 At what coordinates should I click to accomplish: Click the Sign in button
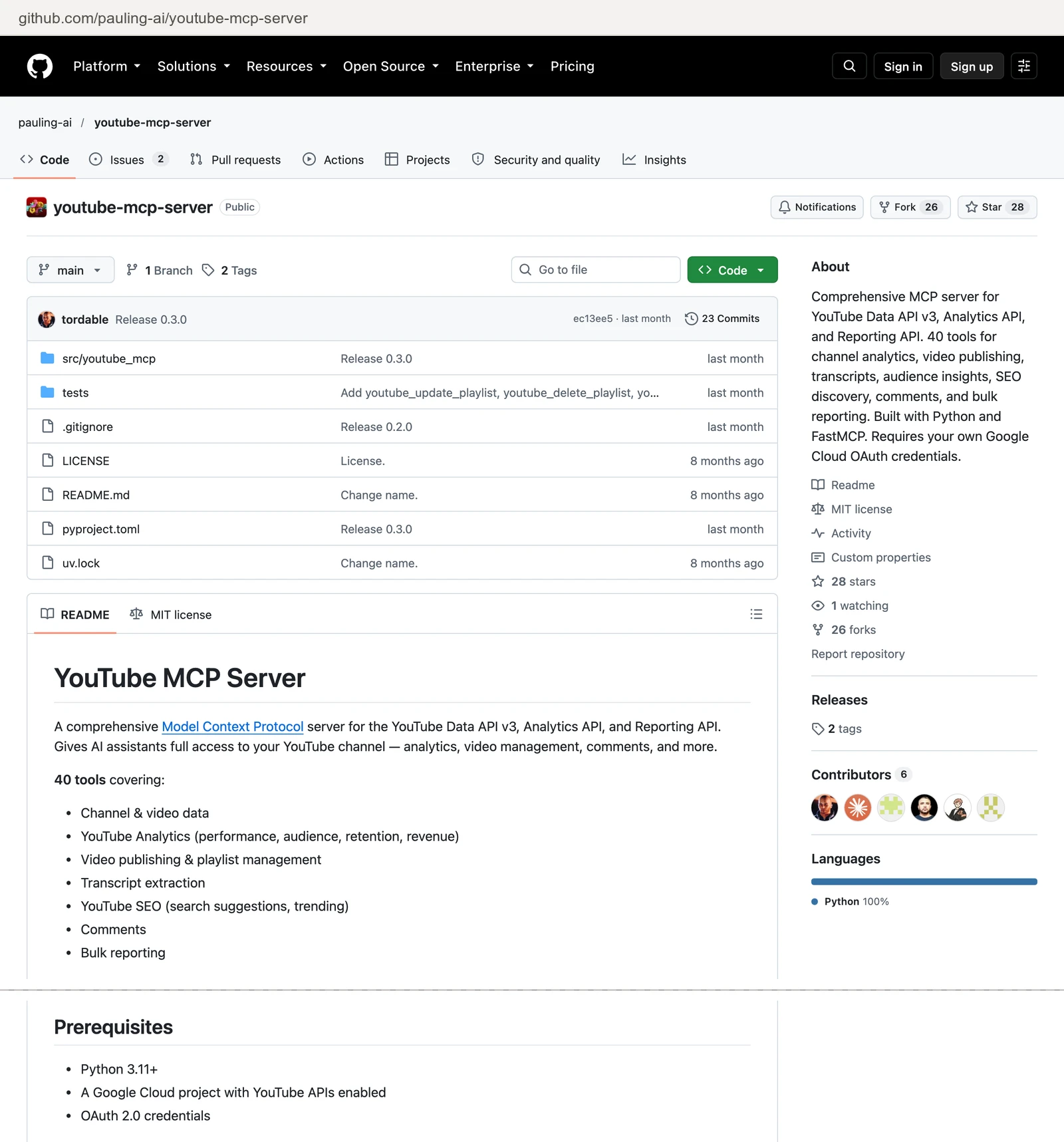pyautogui.click(x=903, y=67)
